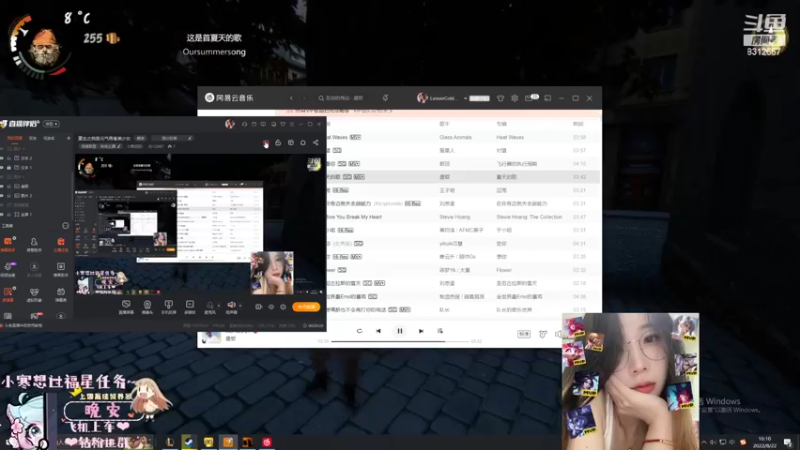Navigate back in NetEase Cloud Music
Image resolution: width=800 pixels, height=450 pixels.
tap(291, 98)
